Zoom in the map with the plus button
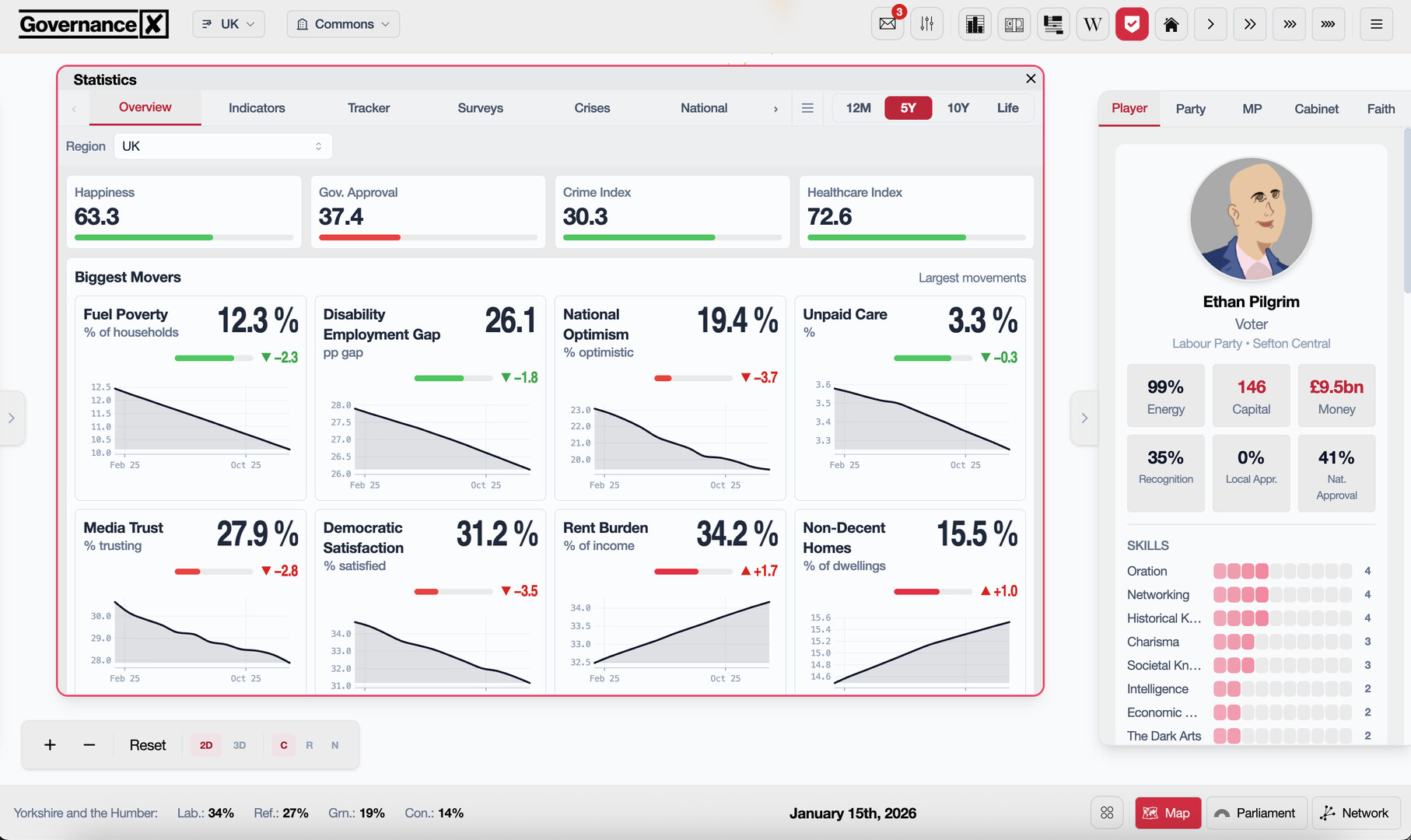This screenshot has height=840, width=1411. click(x=50, y=745)
